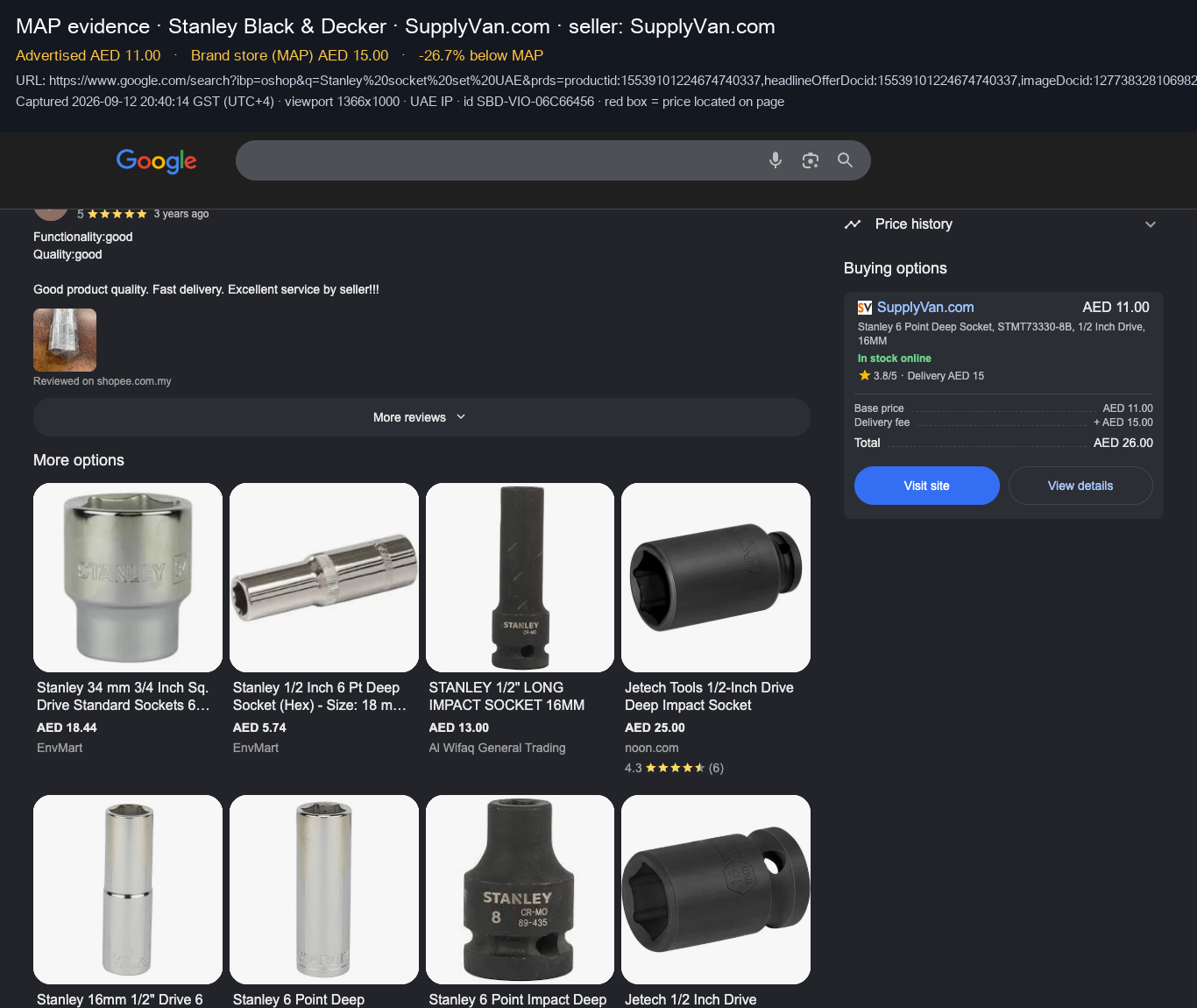Image resolution: width=1197 pixels, height=1008 pixels.
Task: Open STANLEY 1/2" LONG IMPACT SOCKET image
Action: coord(521,578)
